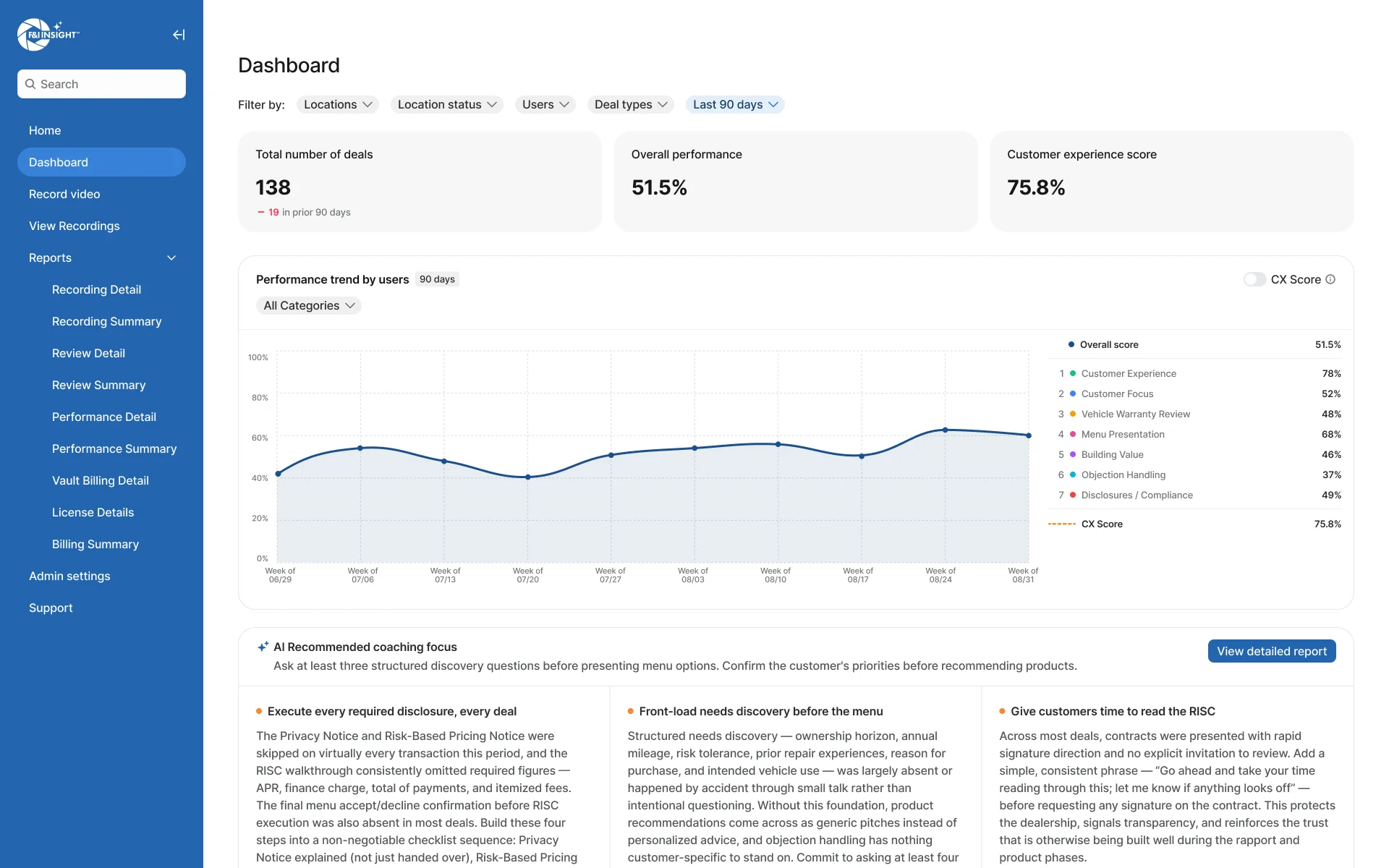Viewport: 1389px width, 868px height.
Task: Open Recording Summary report
Action: pos(106,321)
